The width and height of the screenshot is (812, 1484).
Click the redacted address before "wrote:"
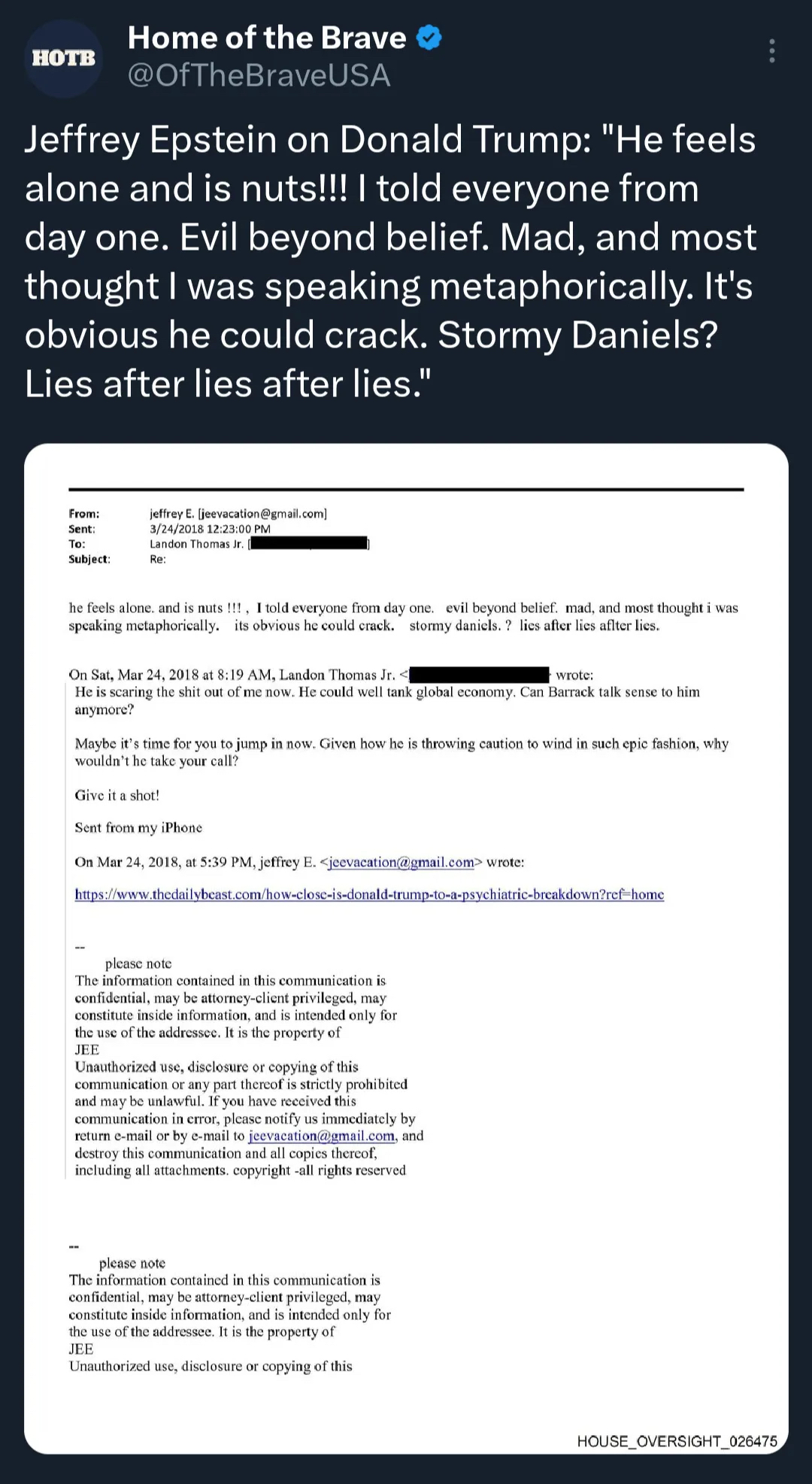[479, 675]
